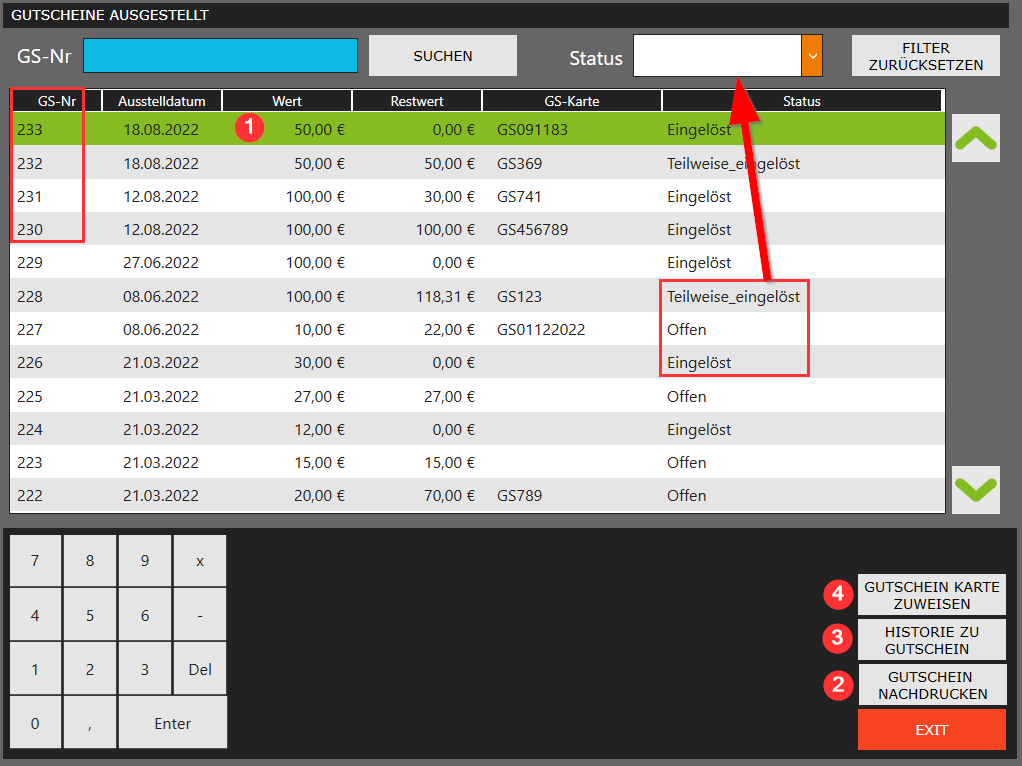Tap keypad digit 2
This screenshot has width=1022, height=766.
pyautogui.click(x=90, y=670)
